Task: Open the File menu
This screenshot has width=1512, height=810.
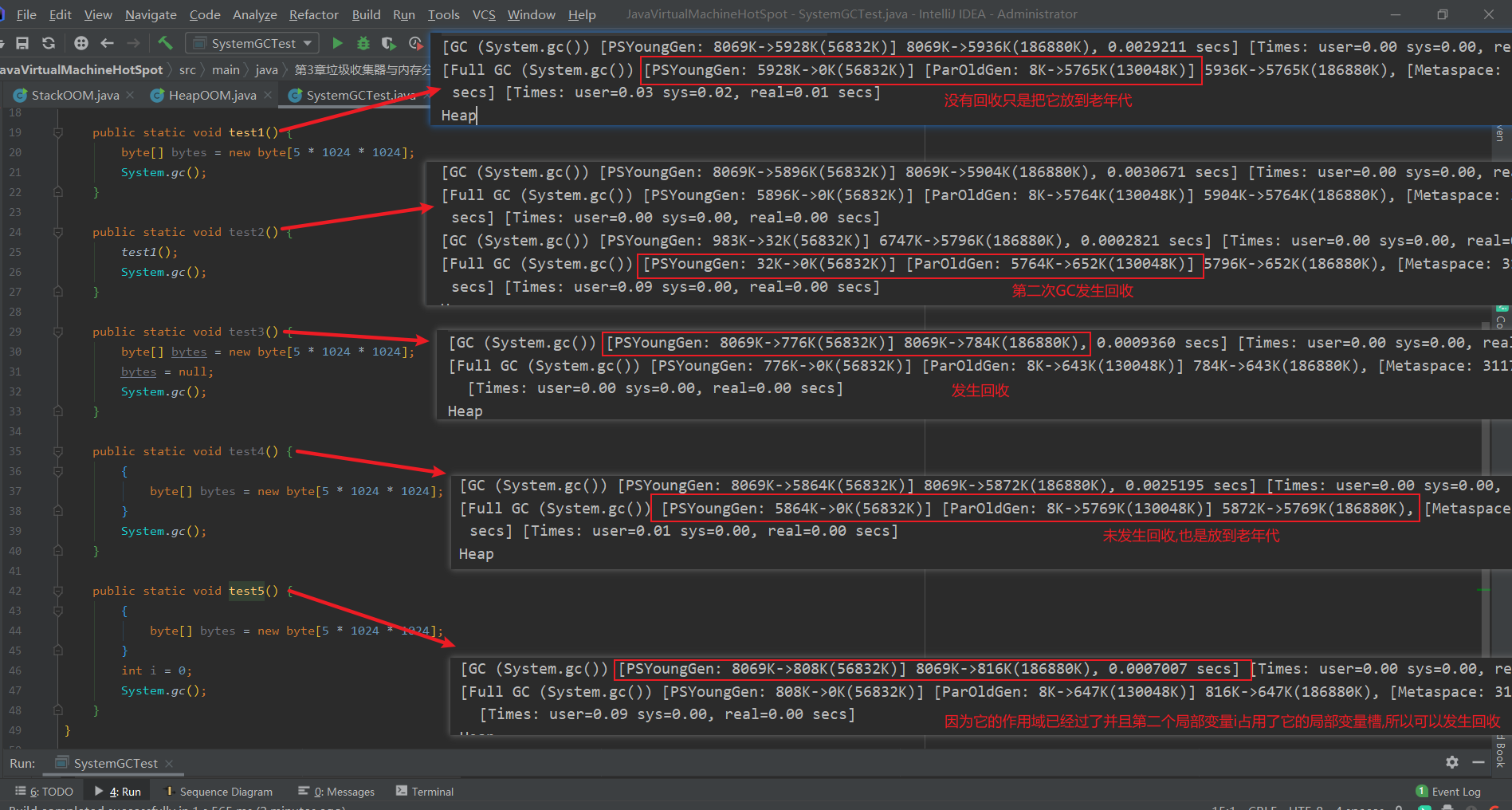Action: pyautogui.click(x=26, y=14)
